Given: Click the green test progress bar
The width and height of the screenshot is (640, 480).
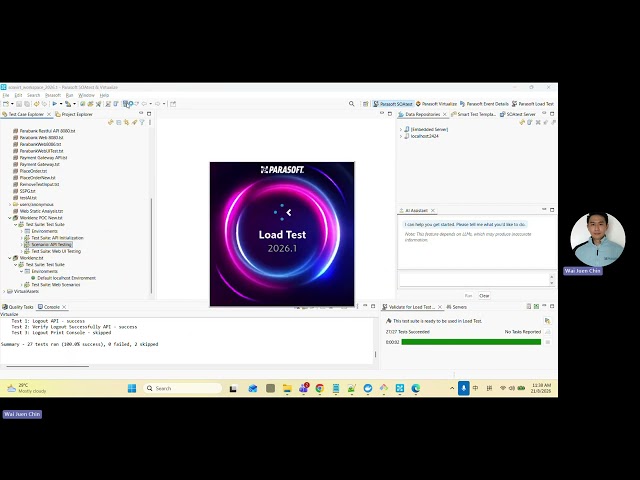Looking at the screenshot, I should pyautogui.click(x=471, y=342).
